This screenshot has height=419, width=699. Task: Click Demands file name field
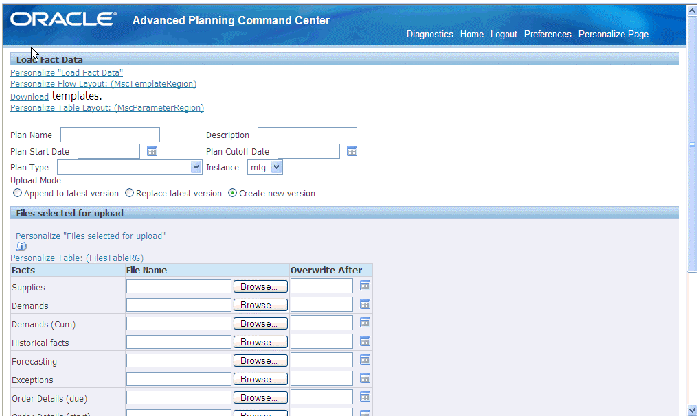pyautogui.click(x=179, y=305)
